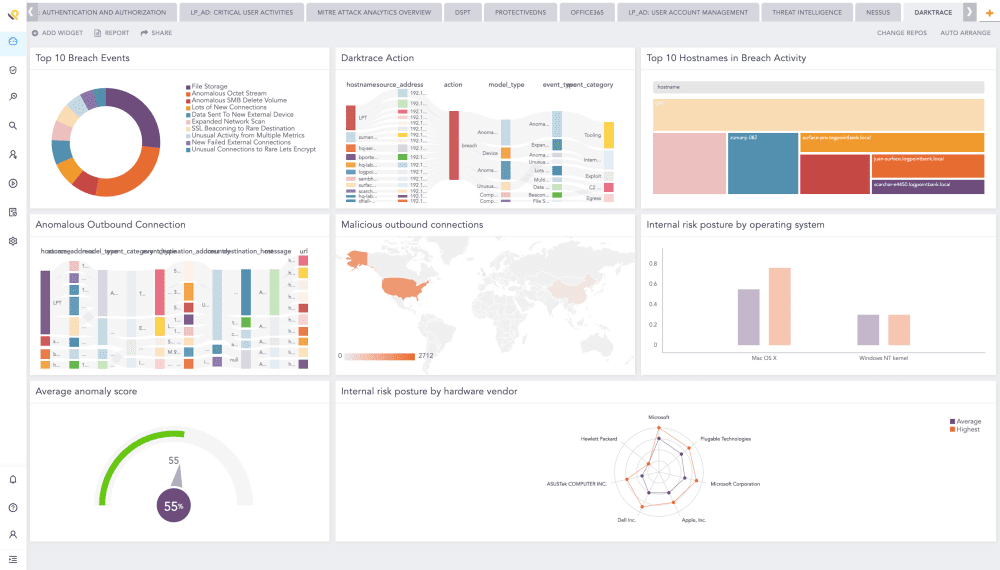This screenshot has height=570, width=1000.
Task: Click the map color range legend bar
Action: tap(379, 356)
